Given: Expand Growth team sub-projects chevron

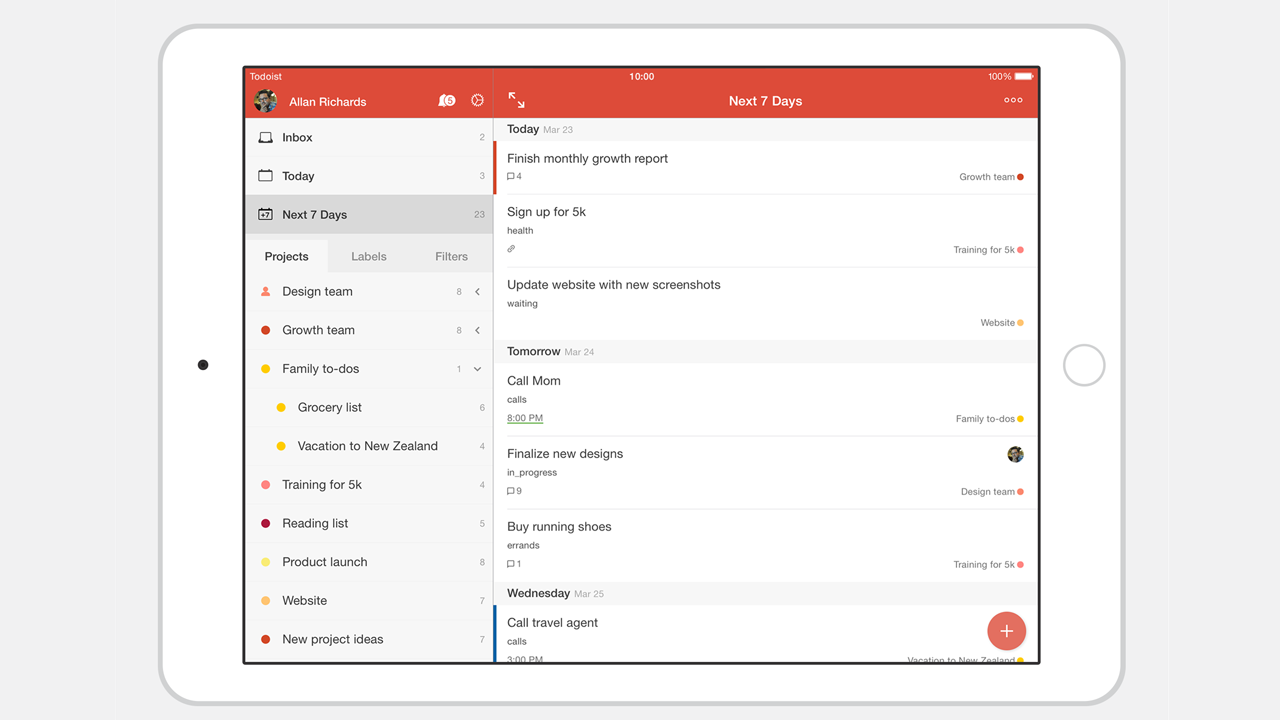Looking at the screenshot, I should click(x=477, y=330).
